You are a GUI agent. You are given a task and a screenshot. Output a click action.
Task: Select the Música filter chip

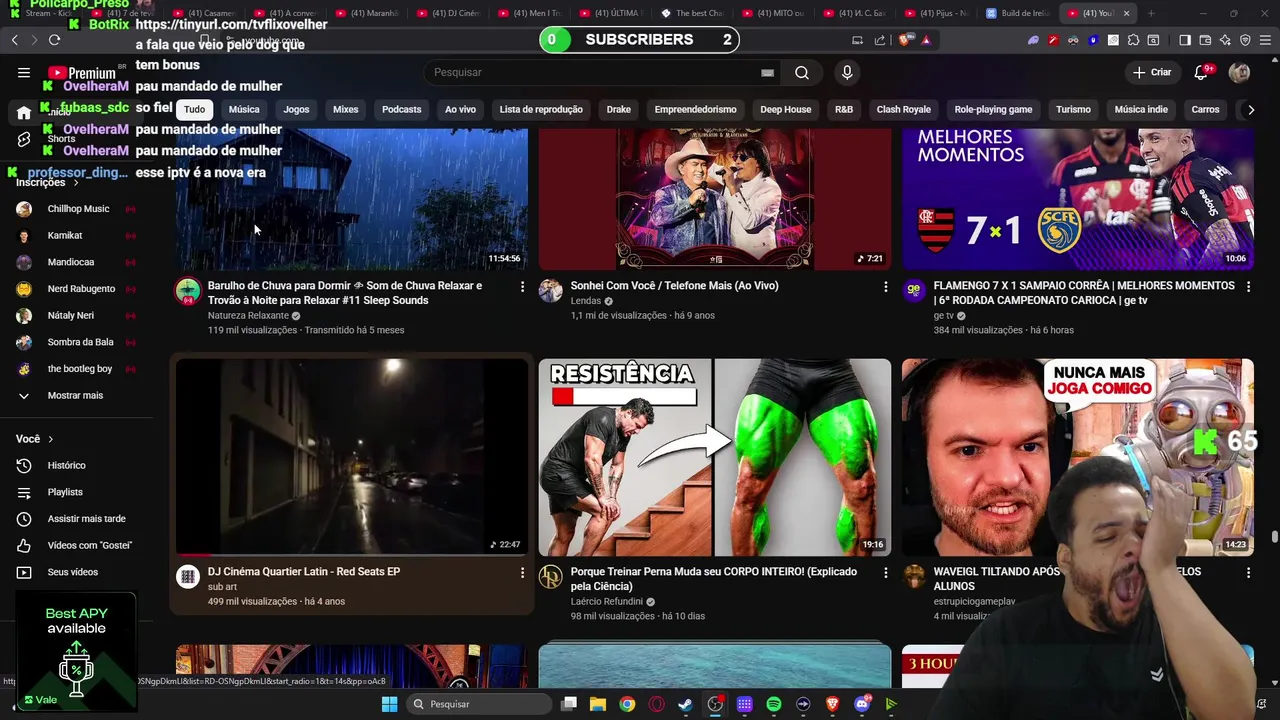(x=244, y=109)
